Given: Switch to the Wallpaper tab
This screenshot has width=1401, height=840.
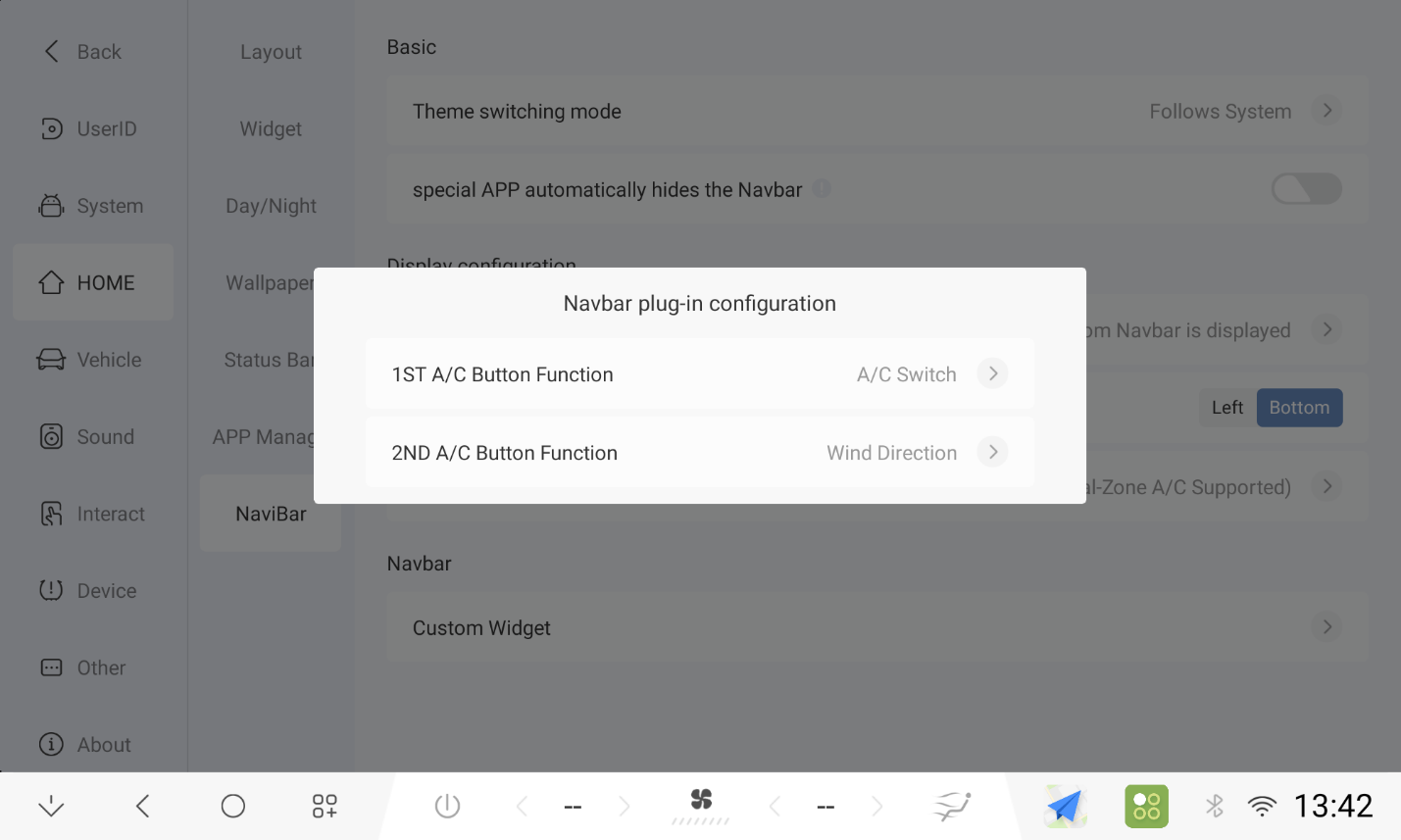Looking at the screenshot, I should tap(270, 282).
